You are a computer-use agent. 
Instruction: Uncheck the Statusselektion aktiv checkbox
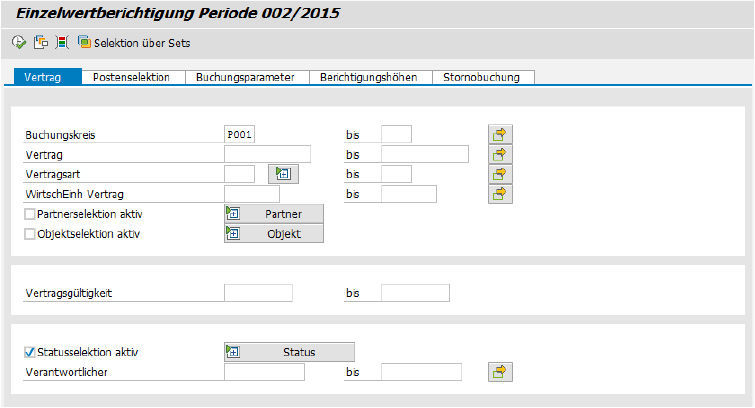point(29,352)
